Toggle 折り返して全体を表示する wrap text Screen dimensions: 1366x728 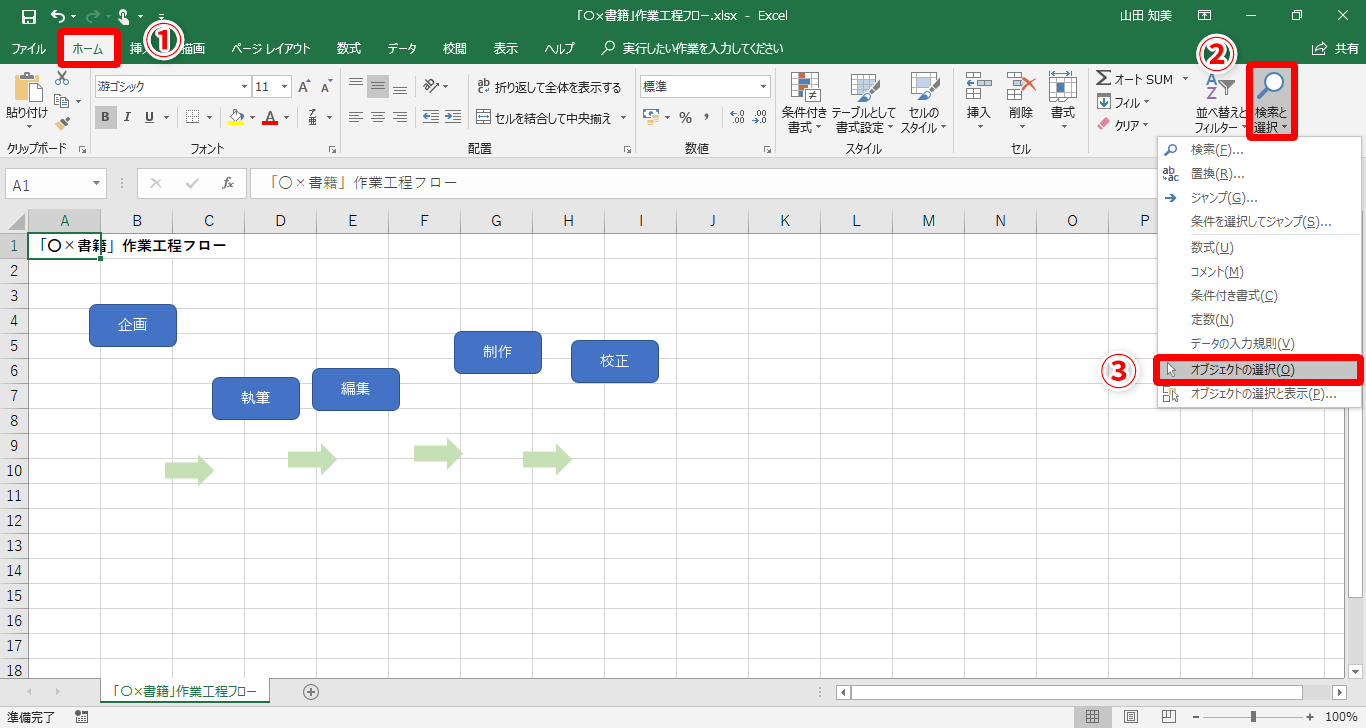coord(549,87)
